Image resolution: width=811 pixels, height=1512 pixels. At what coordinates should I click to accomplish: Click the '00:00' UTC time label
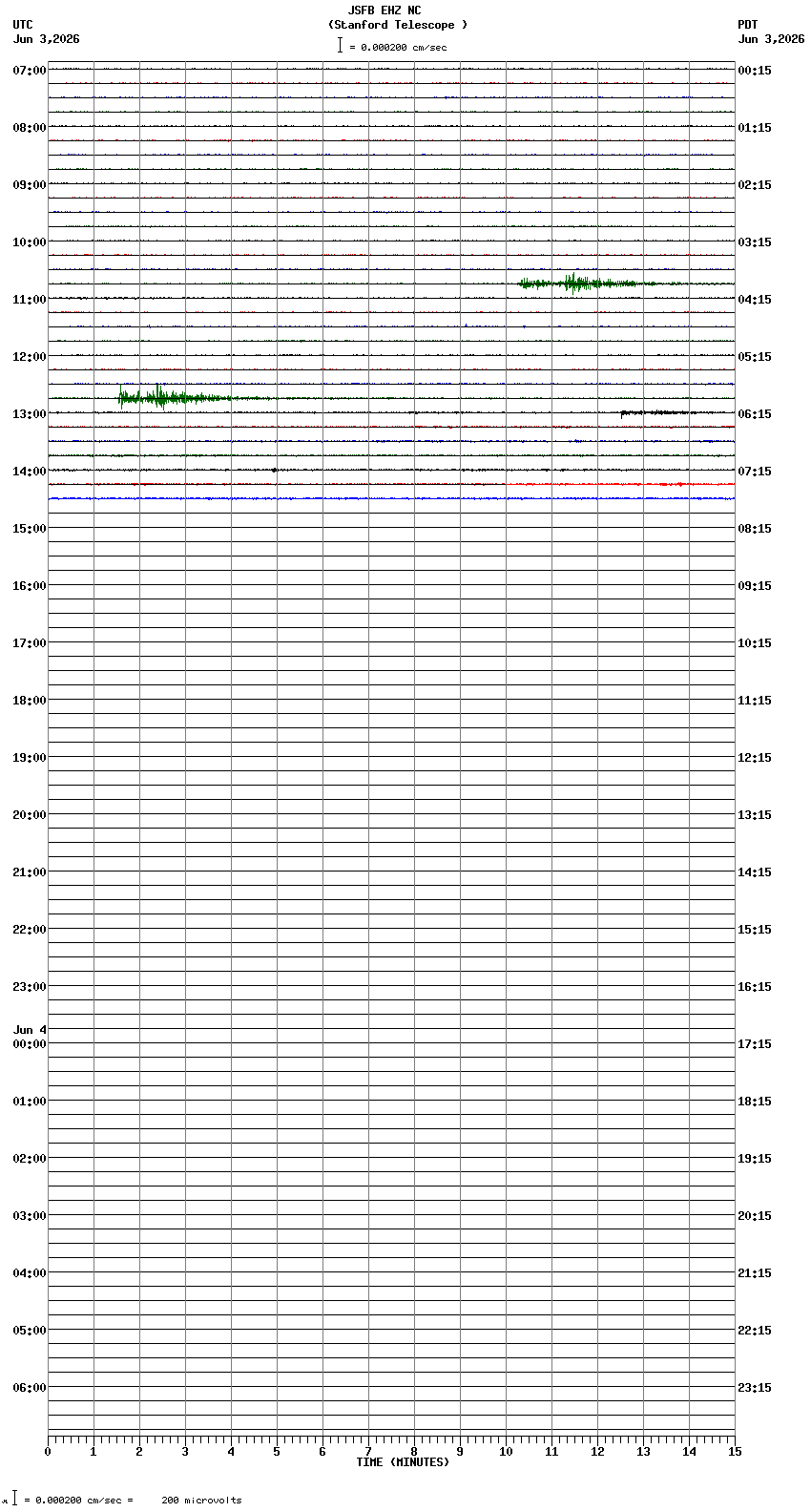click(30, 1044)
